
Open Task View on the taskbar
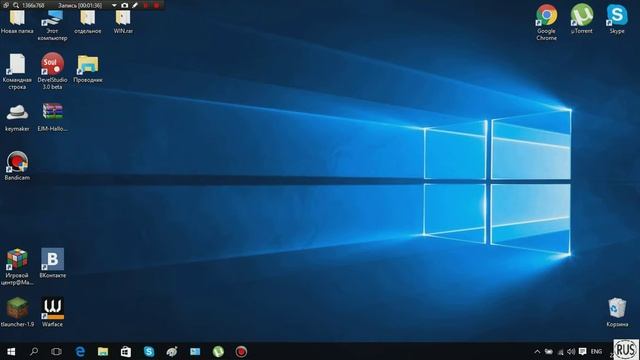pos(56,351)
